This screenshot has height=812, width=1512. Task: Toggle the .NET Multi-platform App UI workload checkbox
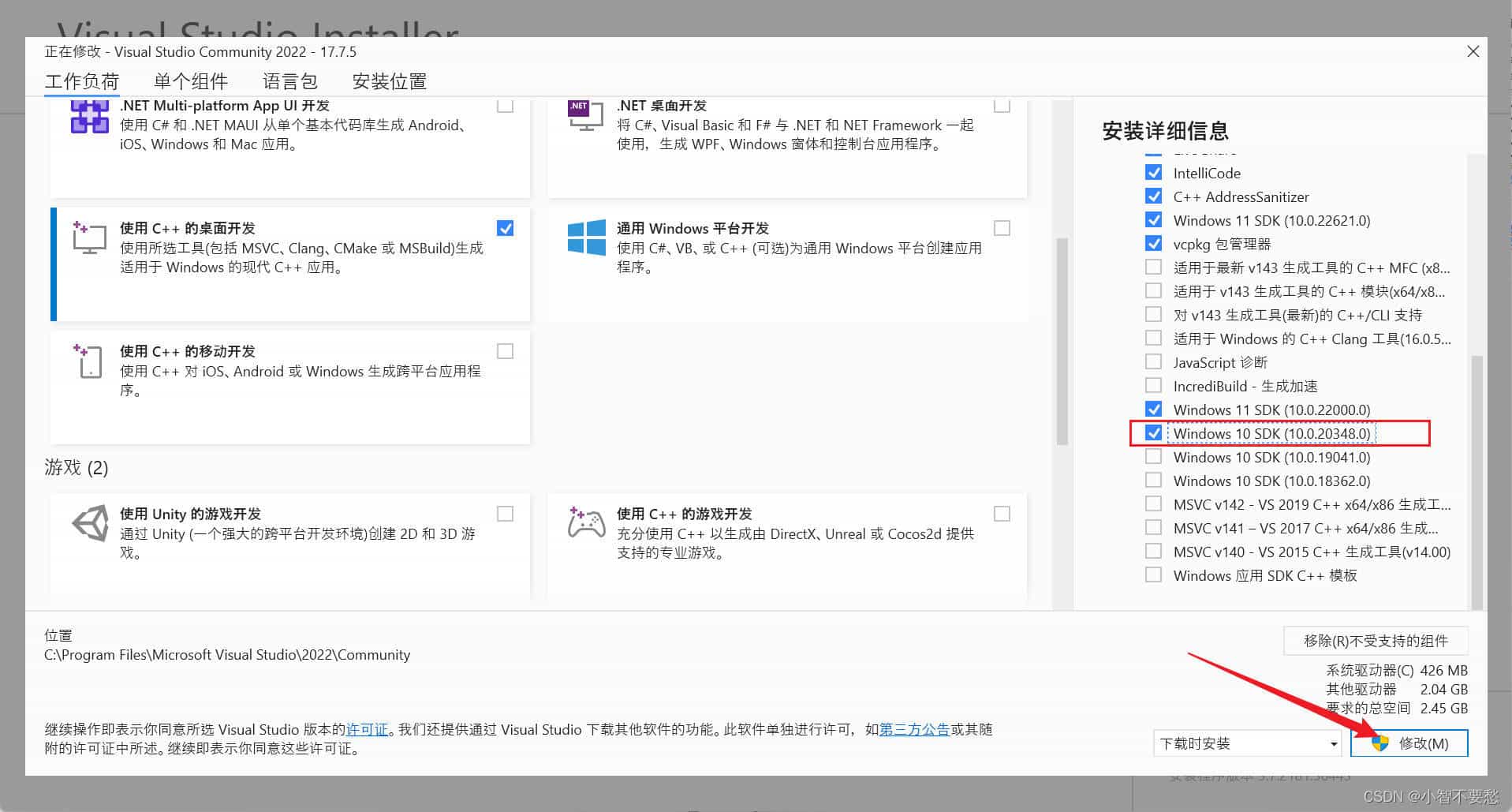click(506, 105)
